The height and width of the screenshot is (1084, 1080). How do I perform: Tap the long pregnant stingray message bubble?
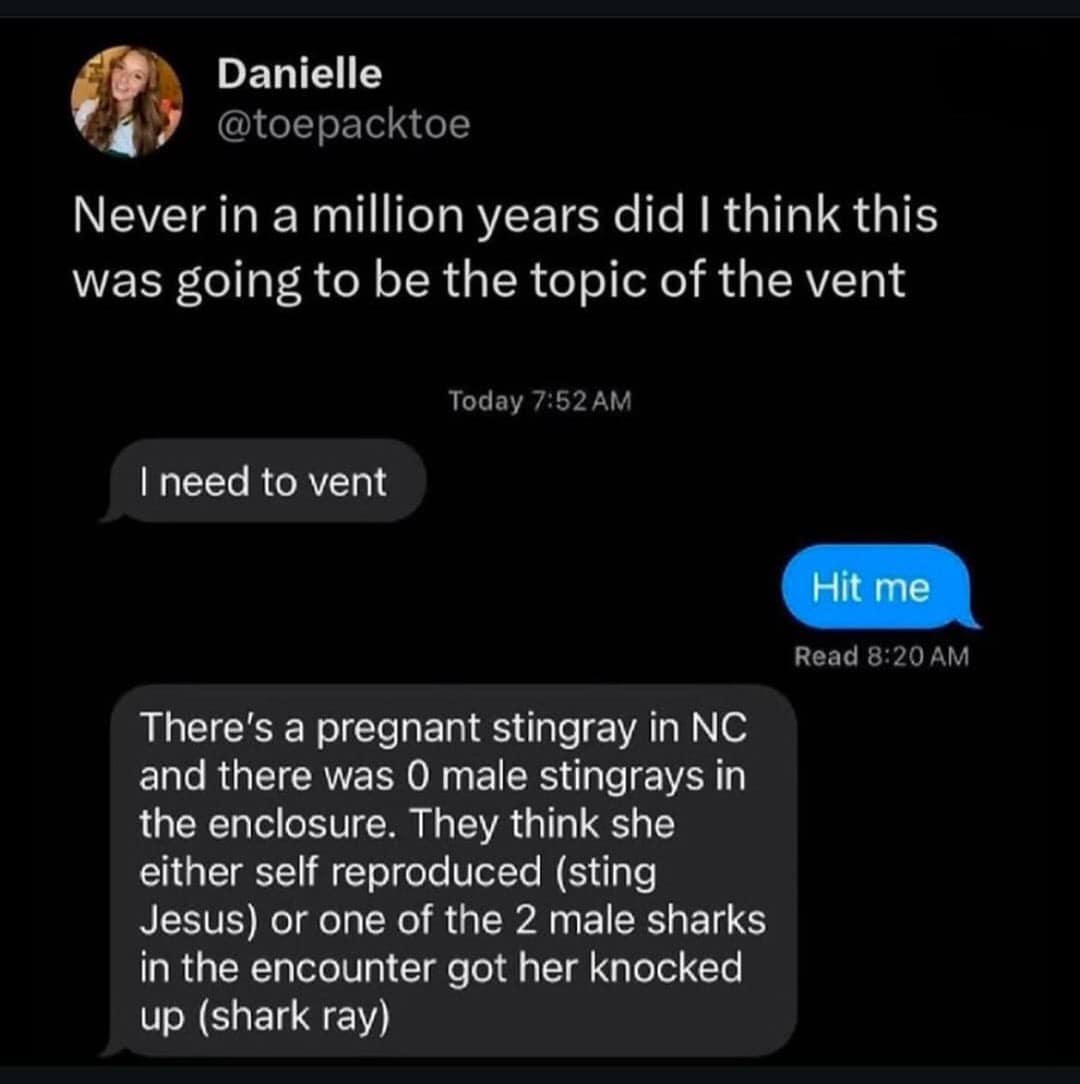point(450,870)
